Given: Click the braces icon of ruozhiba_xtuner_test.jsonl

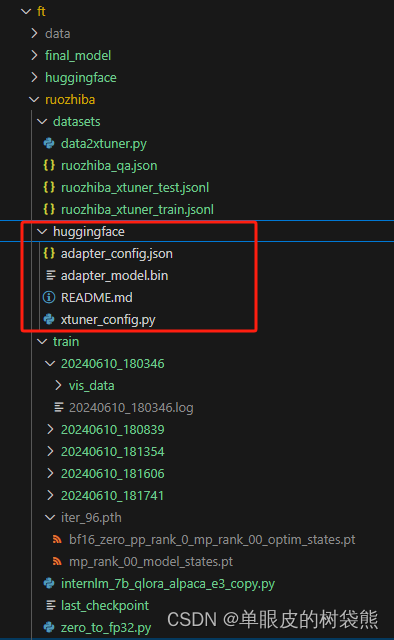Looking at the screenshot, I should pyautogui.click(x=49, y=187).
